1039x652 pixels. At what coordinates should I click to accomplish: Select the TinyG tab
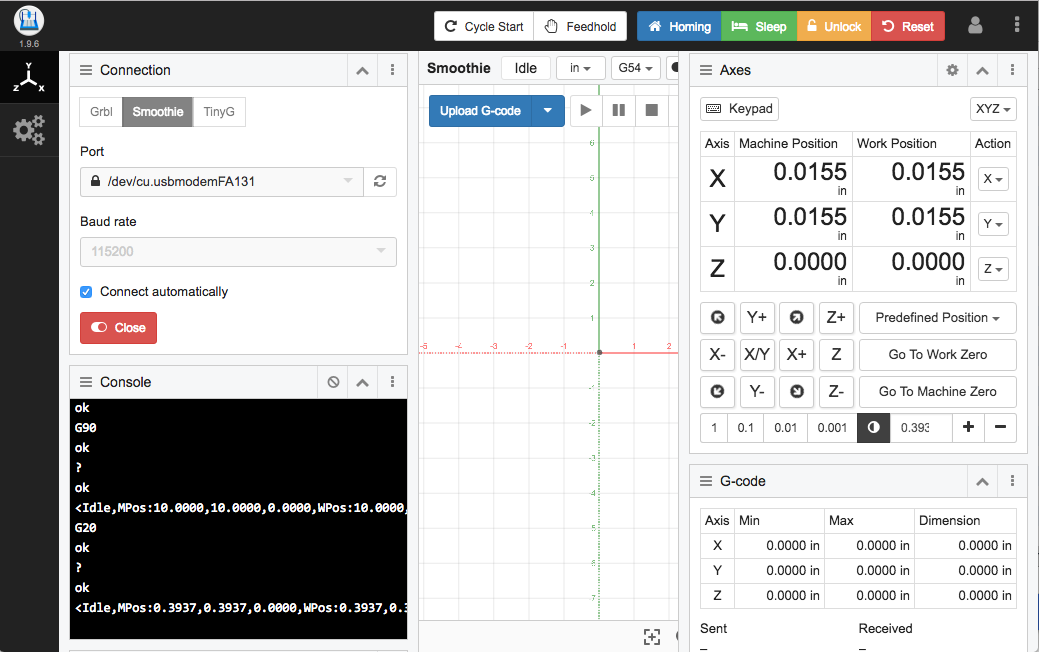(219, 112)
